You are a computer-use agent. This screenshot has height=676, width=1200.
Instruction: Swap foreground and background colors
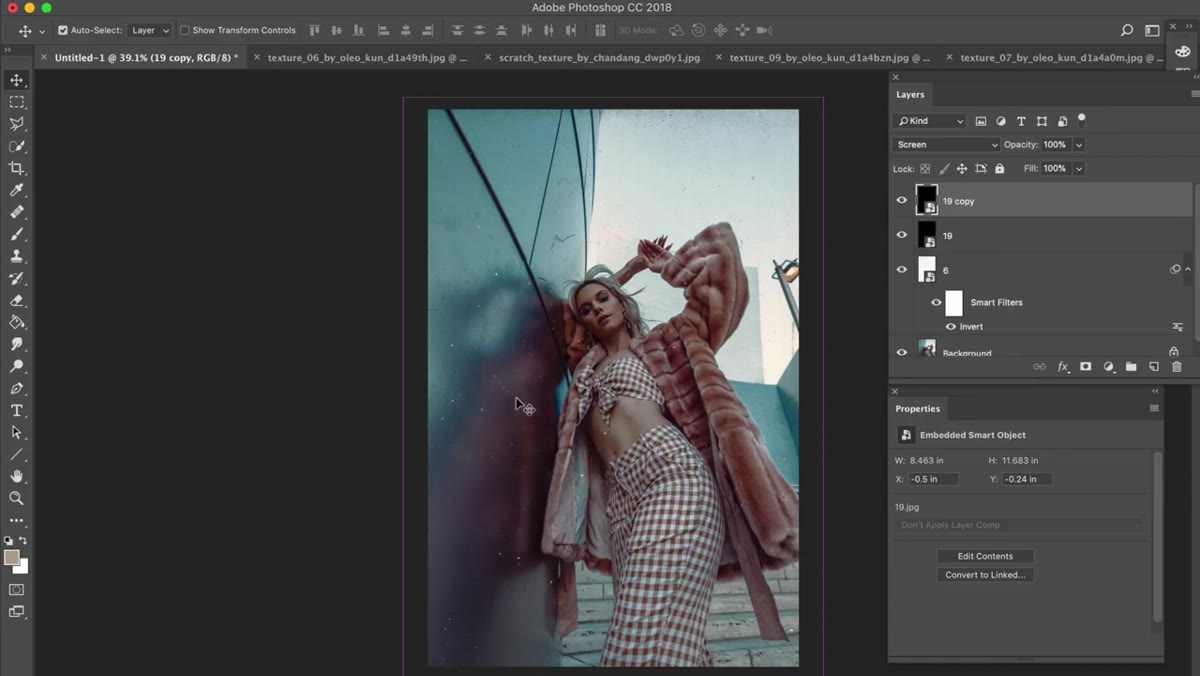pos(23,540)
